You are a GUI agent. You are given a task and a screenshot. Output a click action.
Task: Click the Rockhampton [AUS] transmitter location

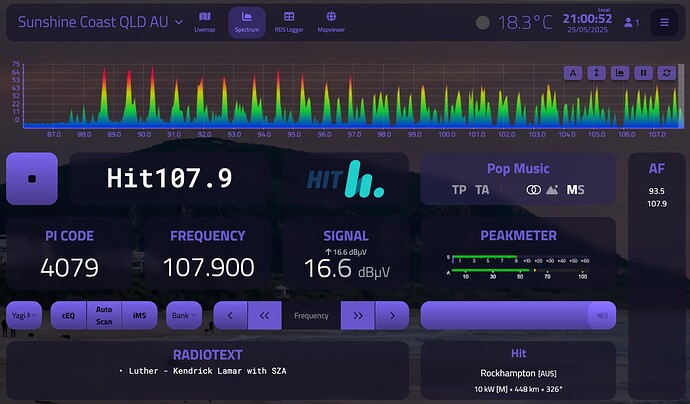pyautogui.click(x=518, y=373)
